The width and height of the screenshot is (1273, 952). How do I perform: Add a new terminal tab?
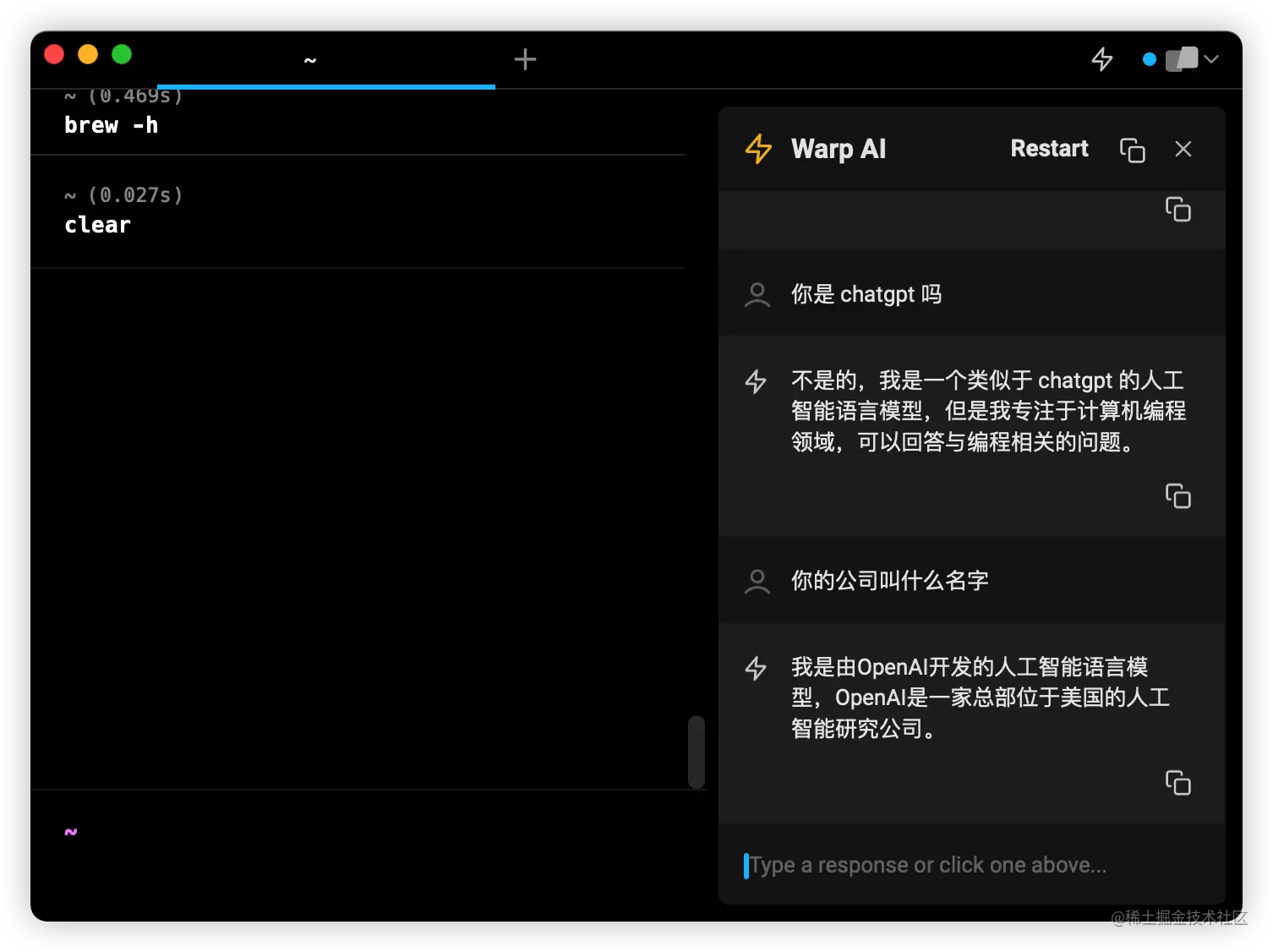click(x=525, y=59)
